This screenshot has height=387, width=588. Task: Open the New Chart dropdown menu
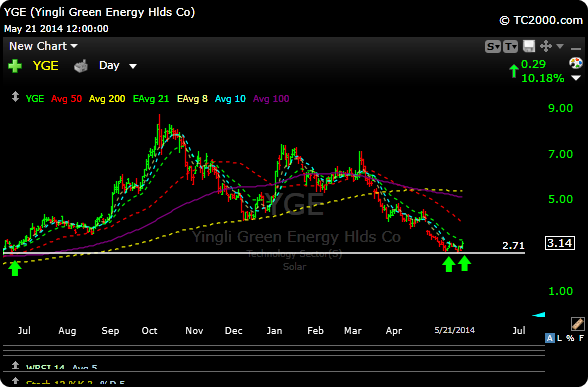point(43,46)
